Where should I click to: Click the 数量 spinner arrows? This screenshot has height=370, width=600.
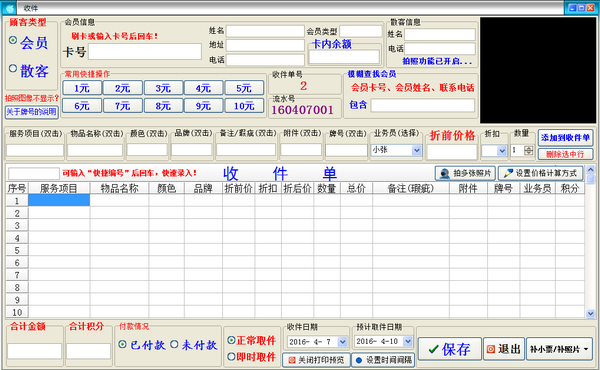click(528, 150)
